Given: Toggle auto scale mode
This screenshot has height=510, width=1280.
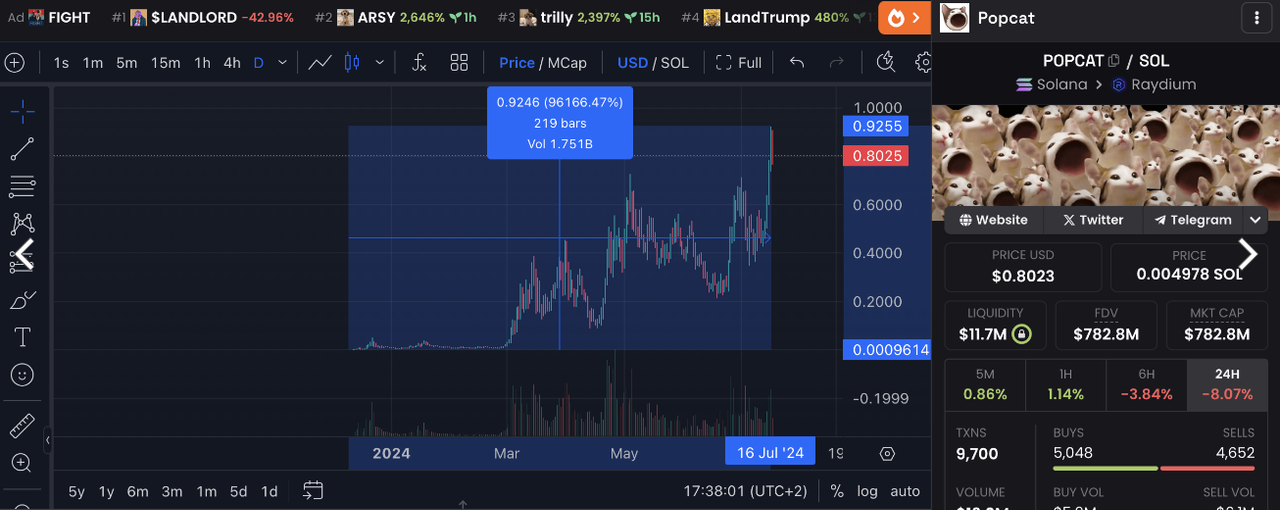Looking at the screenshot, I should coord(905,492).
